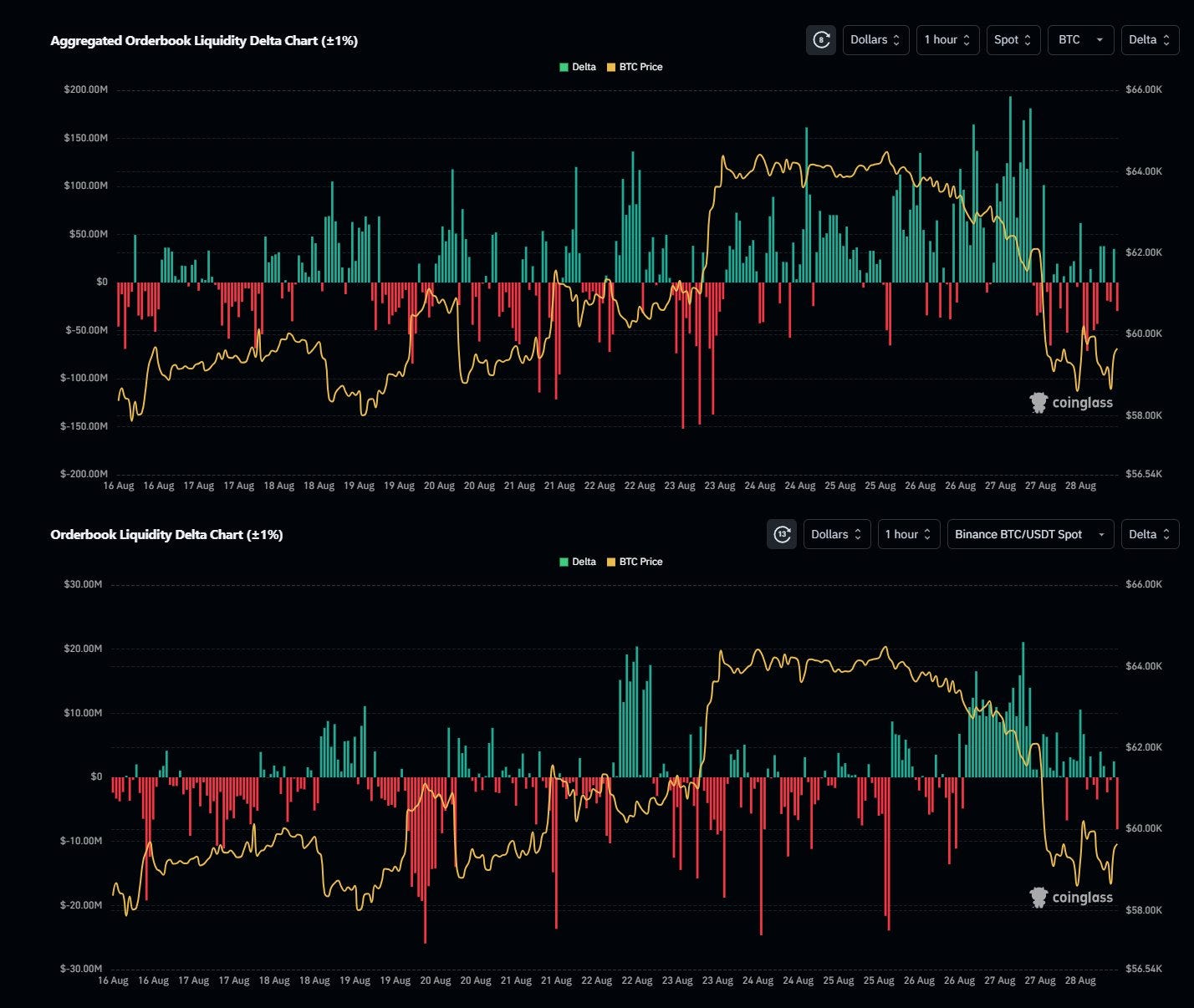Toggle the Delta series in lower Orderbook chart legend

578,562
